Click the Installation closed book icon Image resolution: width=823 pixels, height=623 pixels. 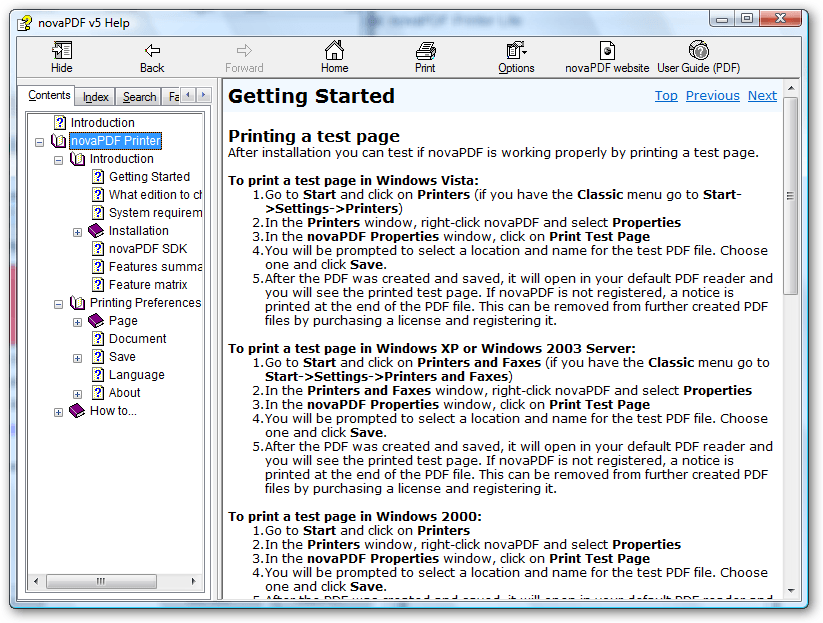[96, 230]
